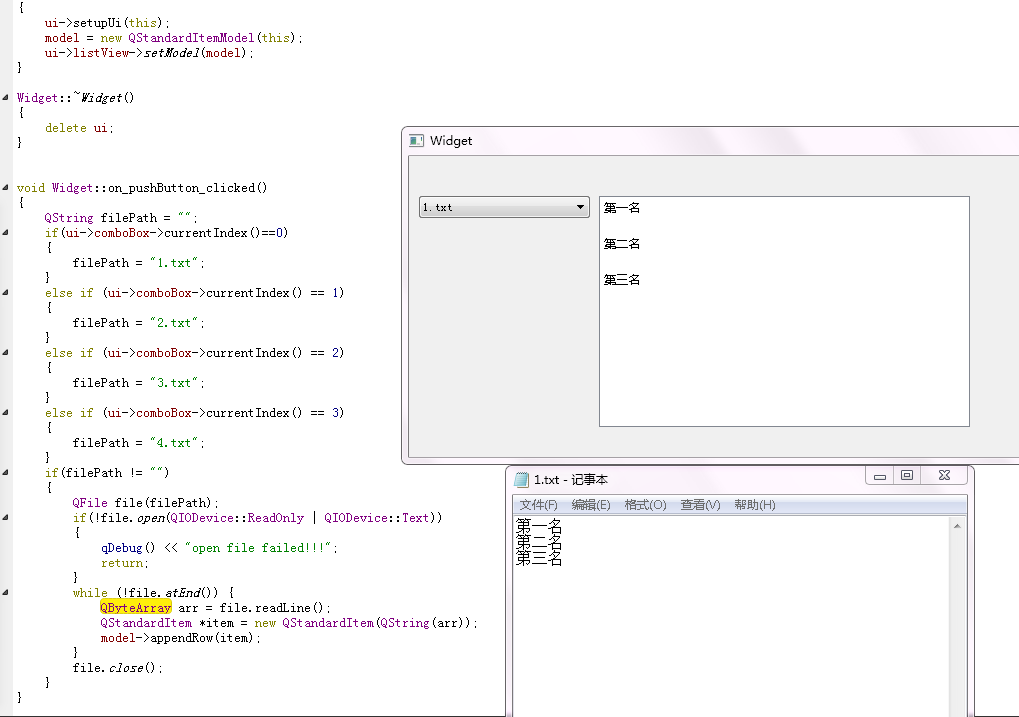Collapse the Widget::~Widget() destructor fold arrow
The height and width of the screenshot is (717, 1019).
click(5, 98)
